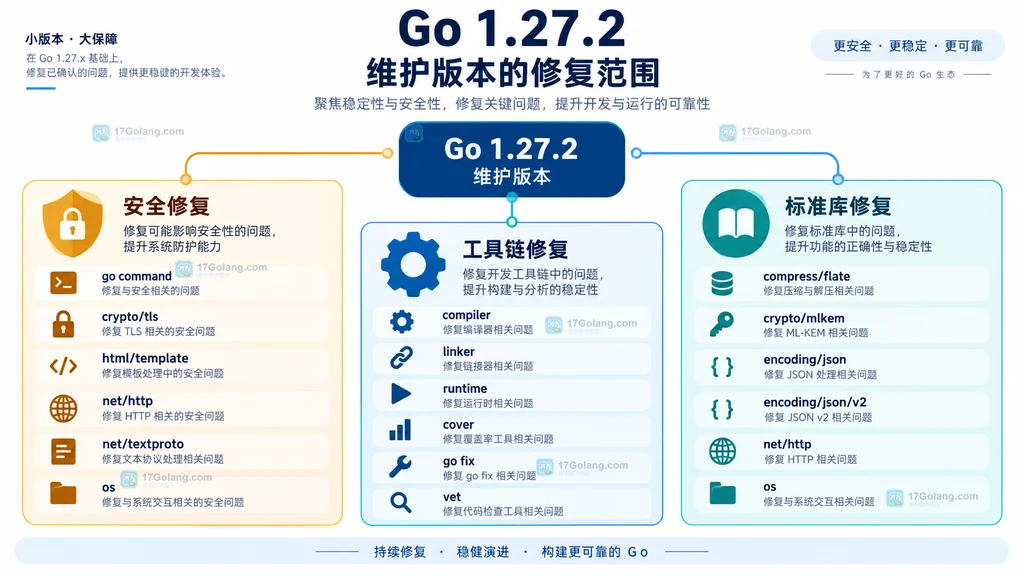Click the 修复 ML-KEM 相关问题 text
This screenshot has height=576, width=1024.
[815, 333]
